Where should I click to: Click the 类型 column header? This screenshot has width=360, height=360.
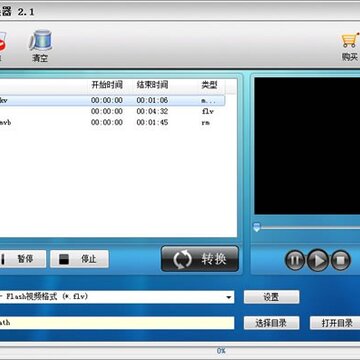[209, 85]
